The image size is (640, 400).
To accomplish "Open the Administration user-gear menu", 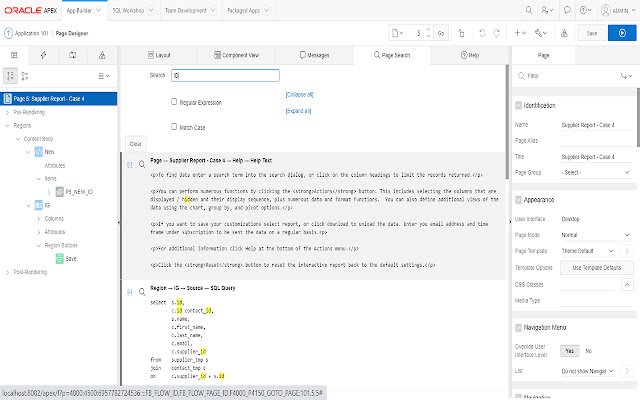I will (547, 10).
